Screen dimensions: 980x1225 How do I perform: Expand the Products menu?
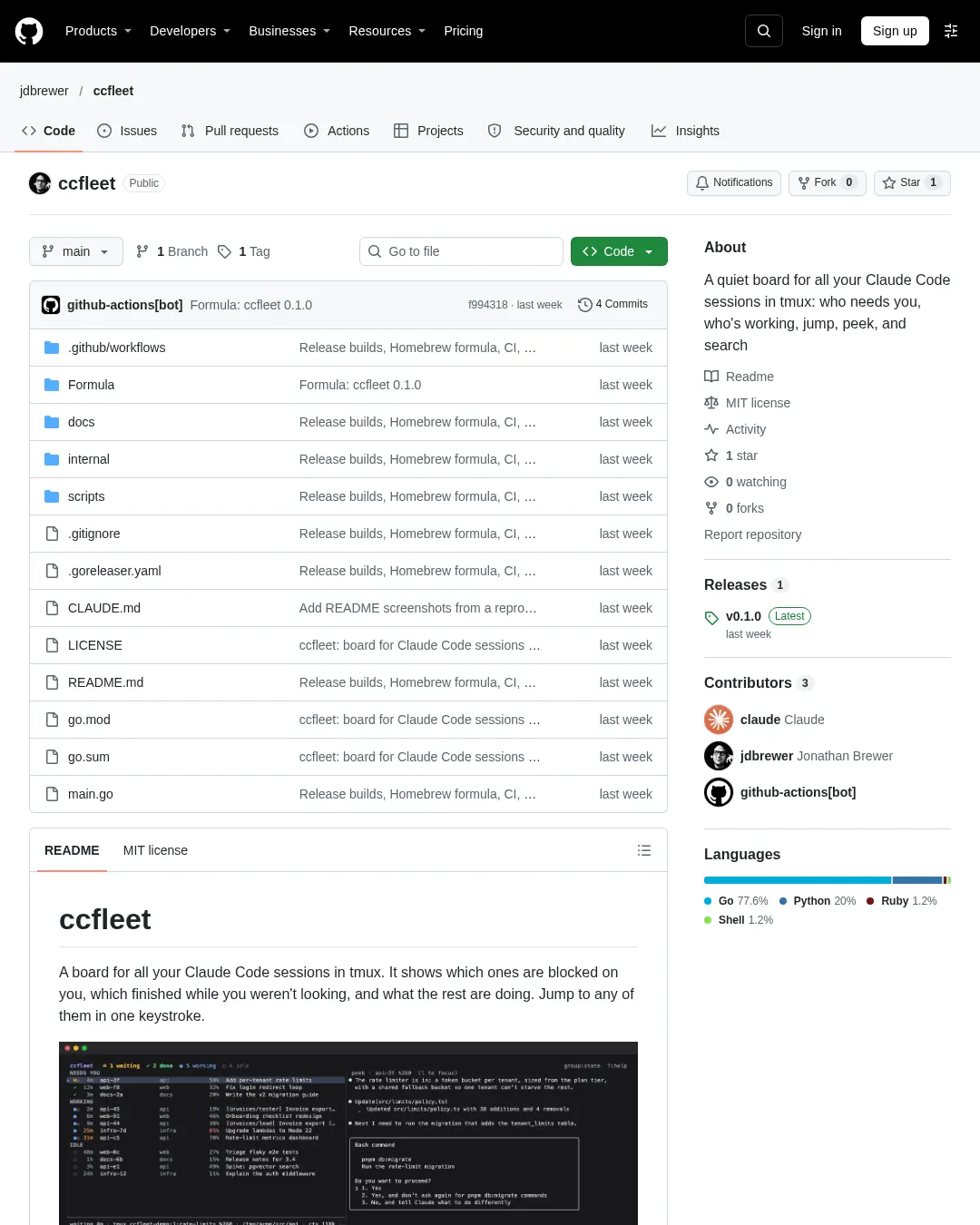point(98,31)
